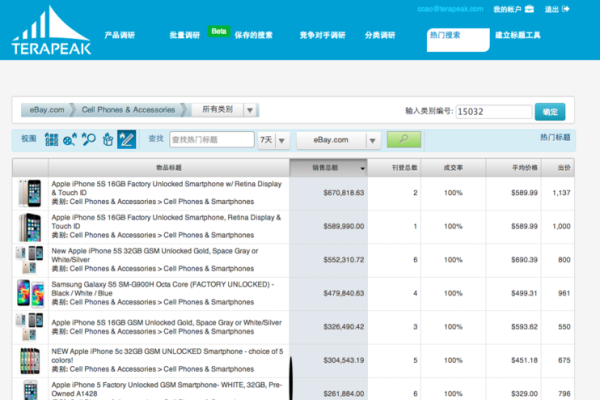Open the eBay.com site dropdown in toolbar
600x400 pixels.
coord(338,140)
